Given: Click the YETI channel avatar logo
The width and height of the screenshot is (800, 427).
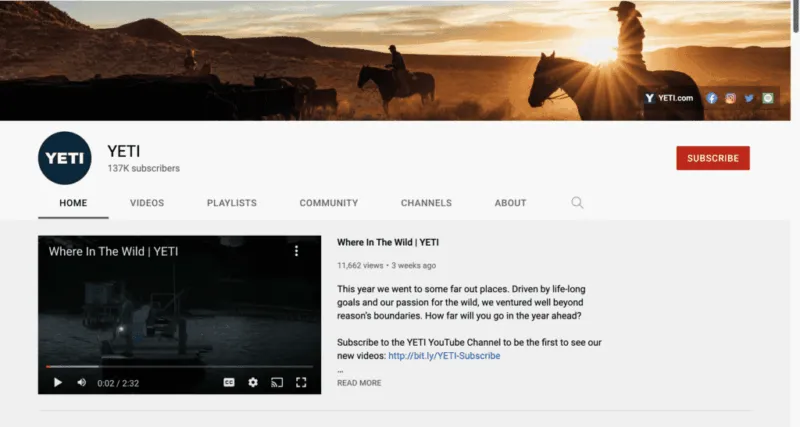Looking at the screenshot, I should click(65, 158).
